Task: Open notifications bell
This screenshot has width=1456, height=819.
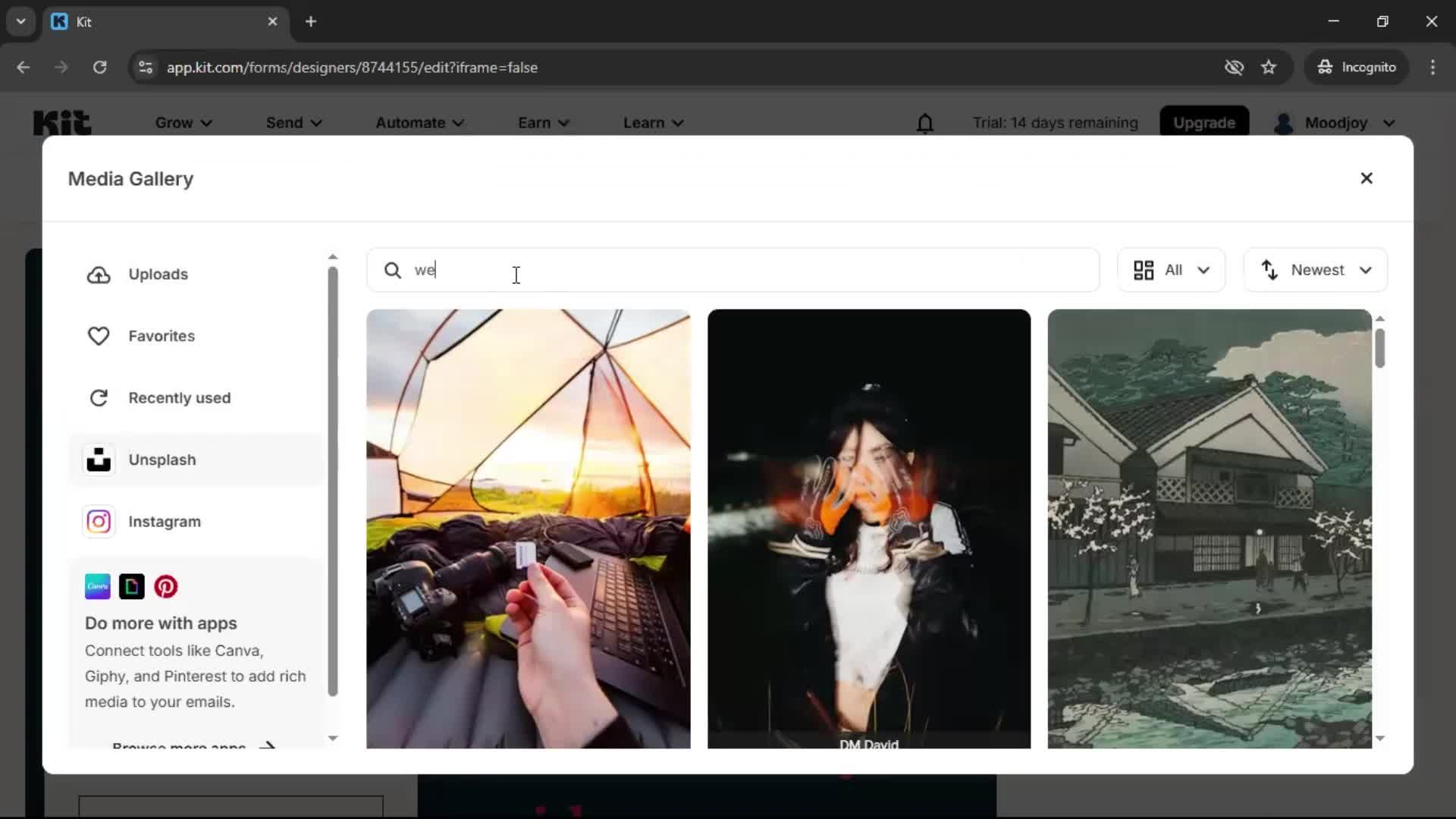Action: coord(925,122)
